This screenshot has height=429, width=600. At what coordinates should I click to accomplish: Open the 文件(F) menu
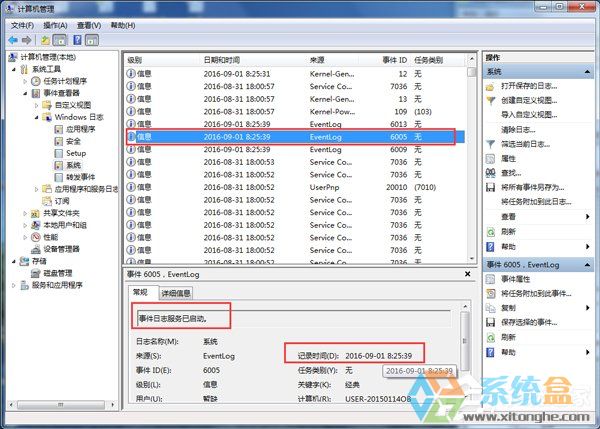[x=22, y=26]
